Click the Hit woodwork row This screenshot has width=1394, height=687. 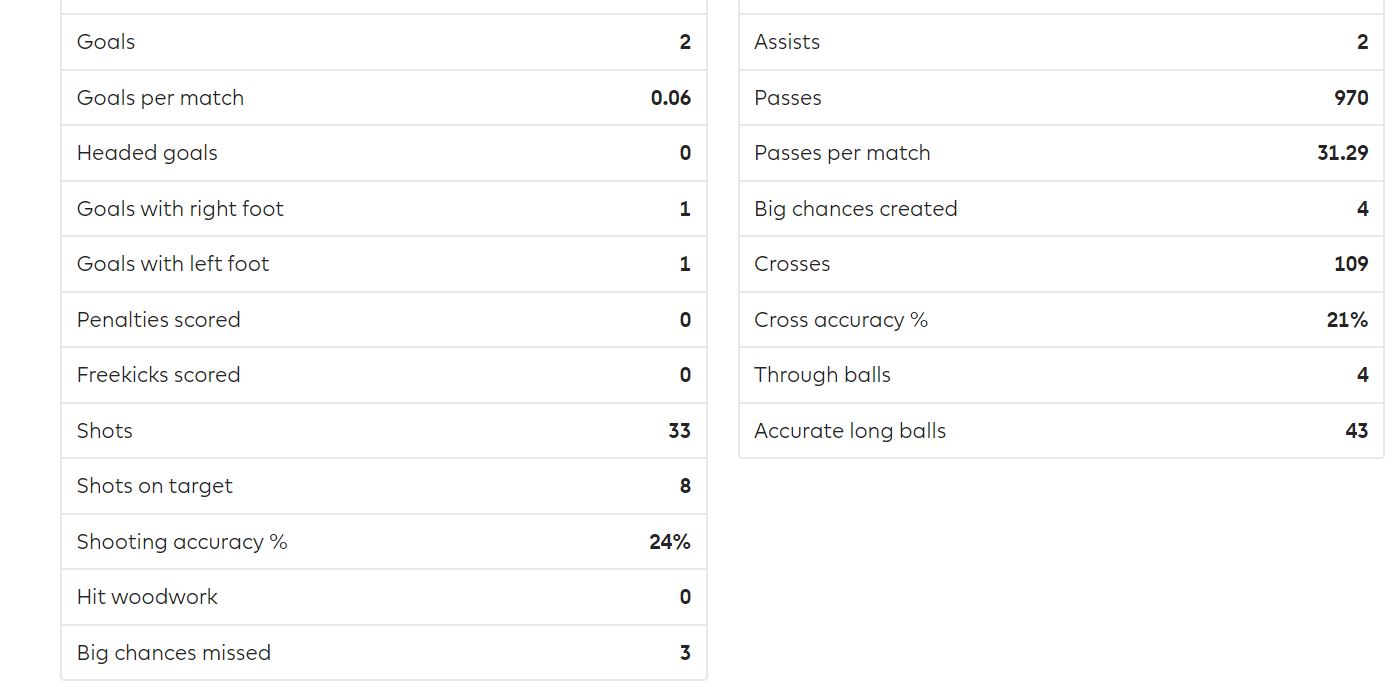coord(384,597)
